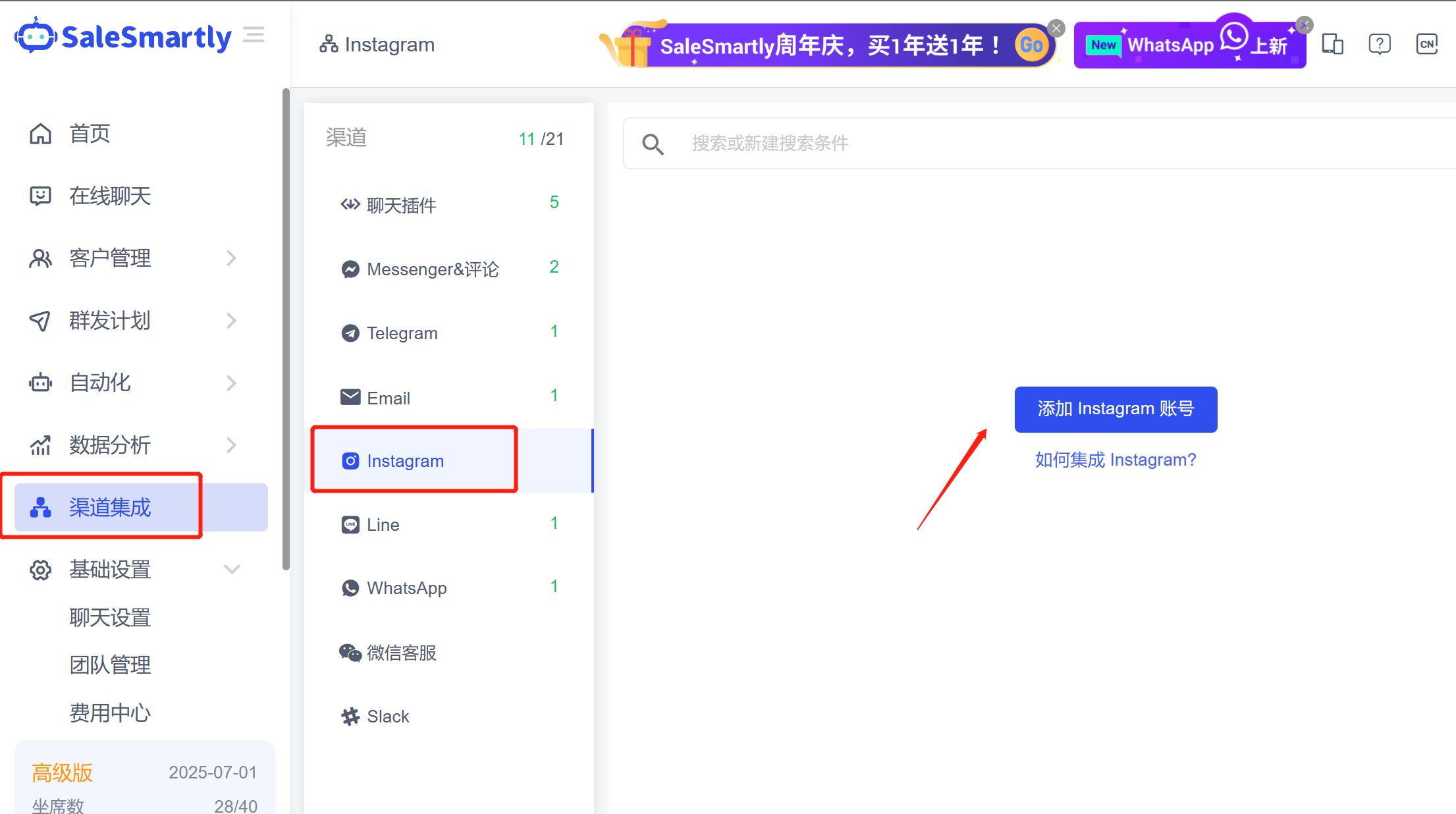Click the home icon beside 首页
1456x814 pixels.
tap(40, 134)
